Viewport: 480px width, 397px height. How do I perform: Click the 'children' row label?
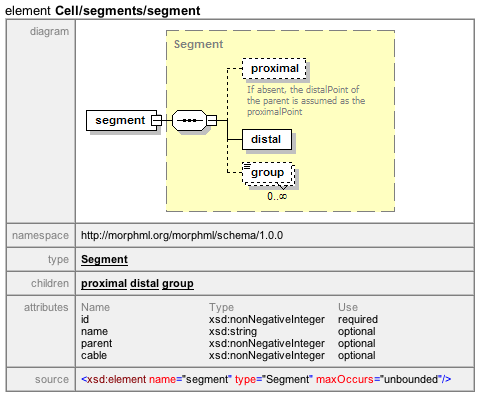coord(50,283)
